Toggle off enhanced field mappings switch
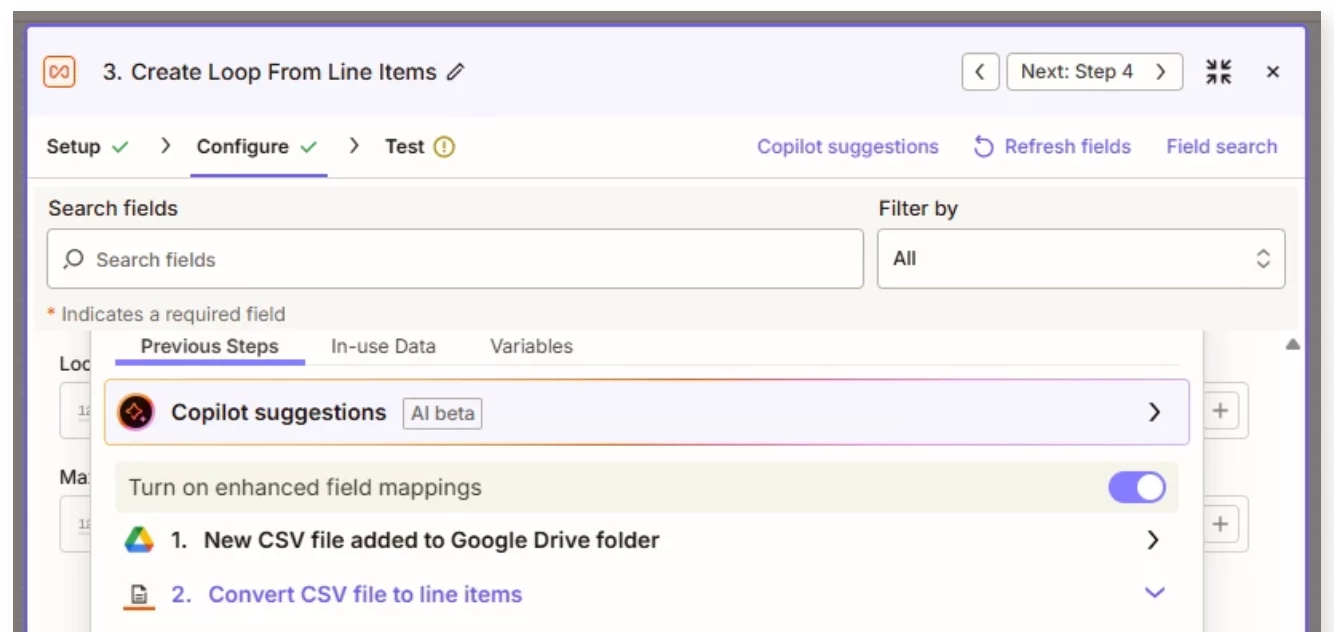The width and height of the screenshot is (1334, 632). tap(1137, 488)
